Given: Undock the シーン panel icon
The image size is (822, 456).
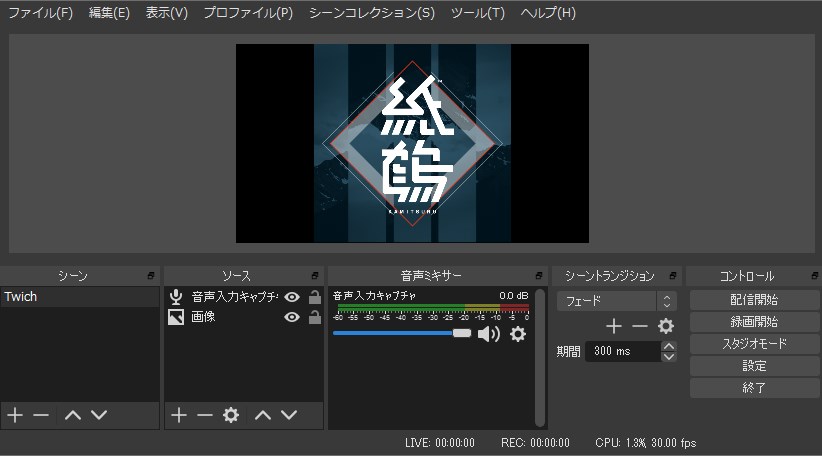Looking at the screenshot, I should 151,275.
